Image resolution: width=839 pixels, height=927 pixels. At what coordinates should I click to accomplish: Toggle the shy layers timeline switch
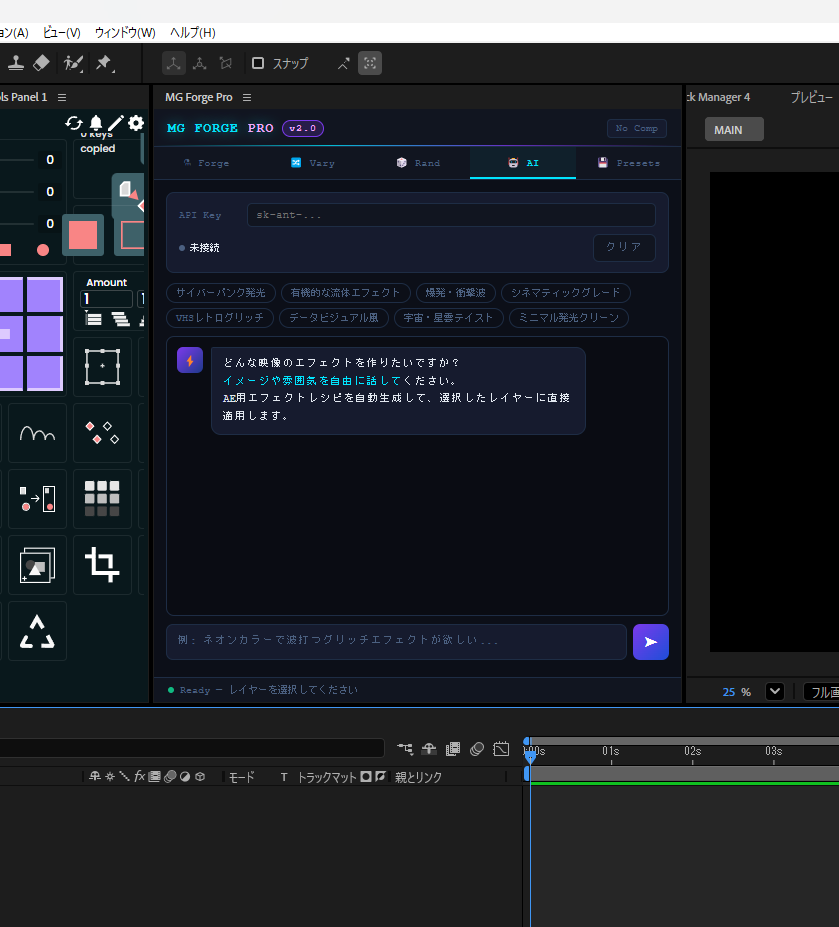429,749
